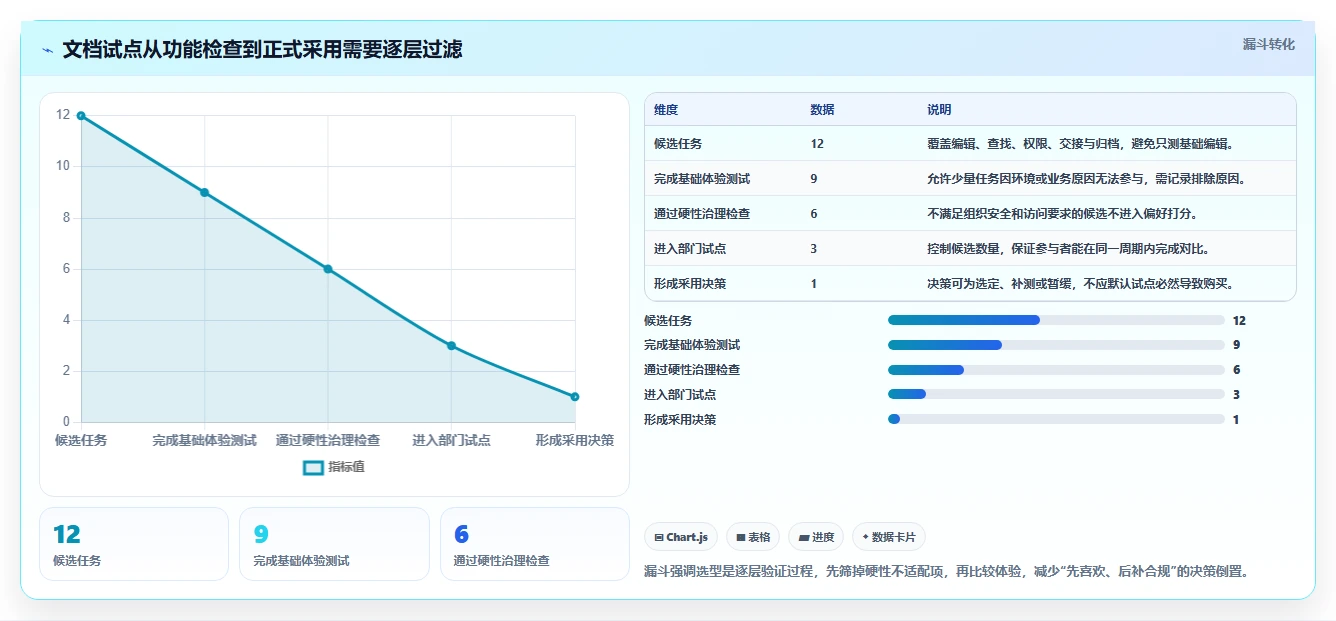This screenshot has height=621, width=1336.
Task: Click the 完成基础体验测试 progress bar
Action: [x=1056, y=345]
